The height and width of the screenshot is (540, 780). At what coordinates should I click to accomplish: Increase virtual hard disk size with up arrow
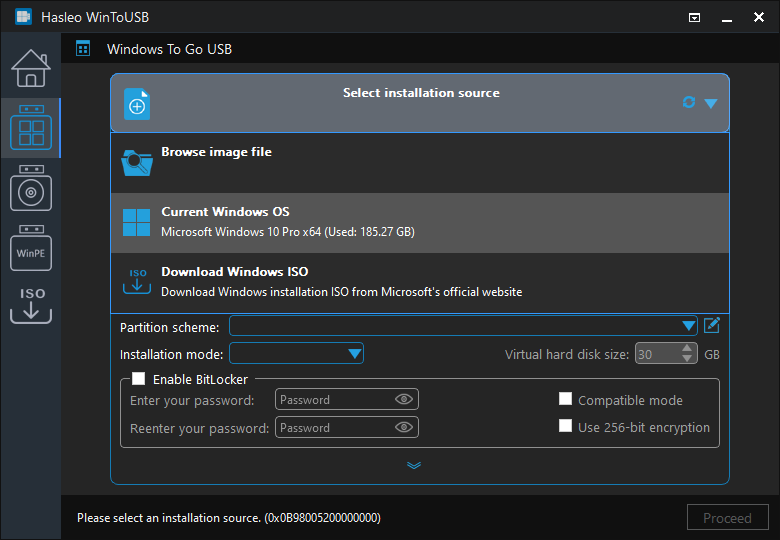687,349
